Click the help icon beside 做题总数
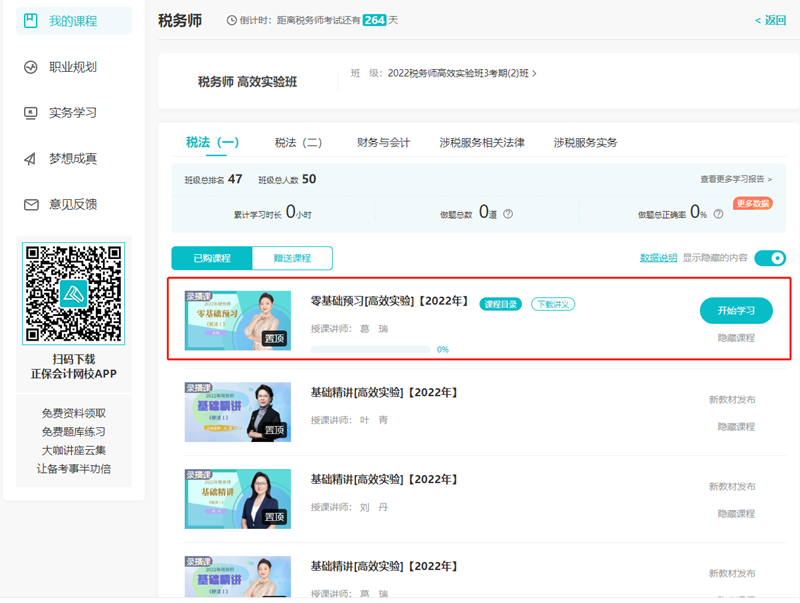 (x=508, y=213)
